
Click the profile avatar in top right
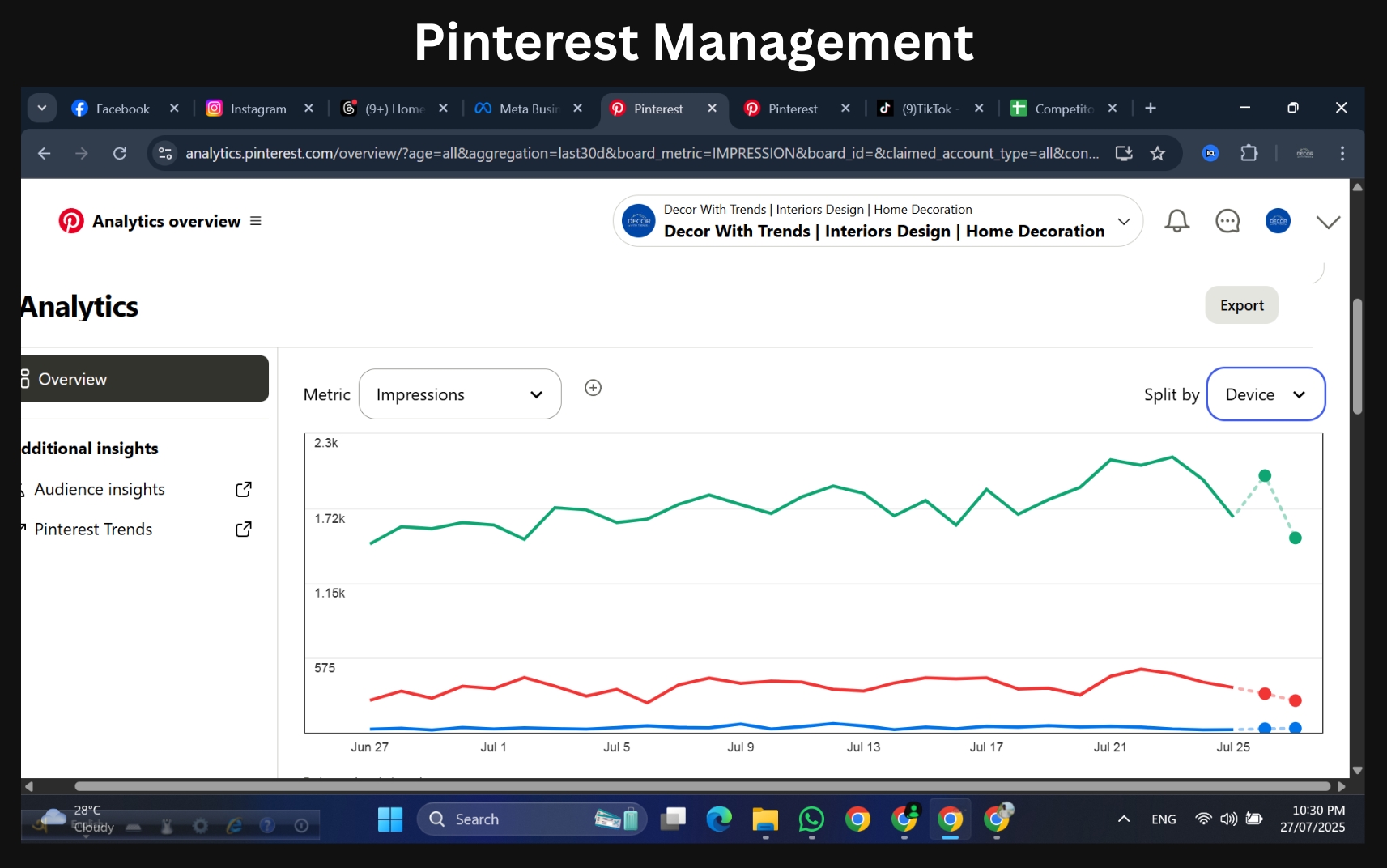(x=1278, y=221)
